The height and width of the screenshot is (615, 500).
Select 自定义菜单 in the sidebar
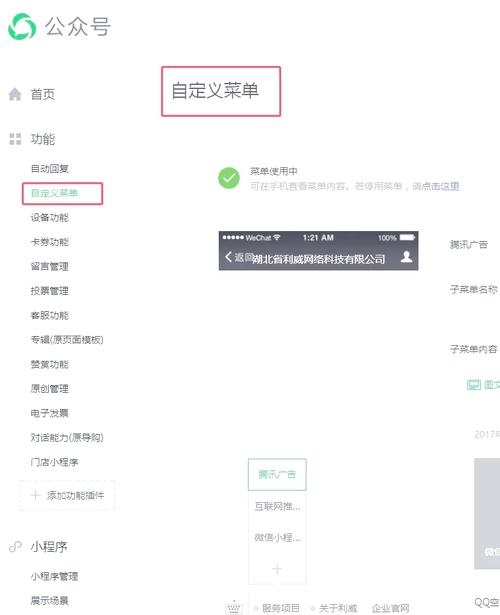pyautogui.click(x=55, y=193)
